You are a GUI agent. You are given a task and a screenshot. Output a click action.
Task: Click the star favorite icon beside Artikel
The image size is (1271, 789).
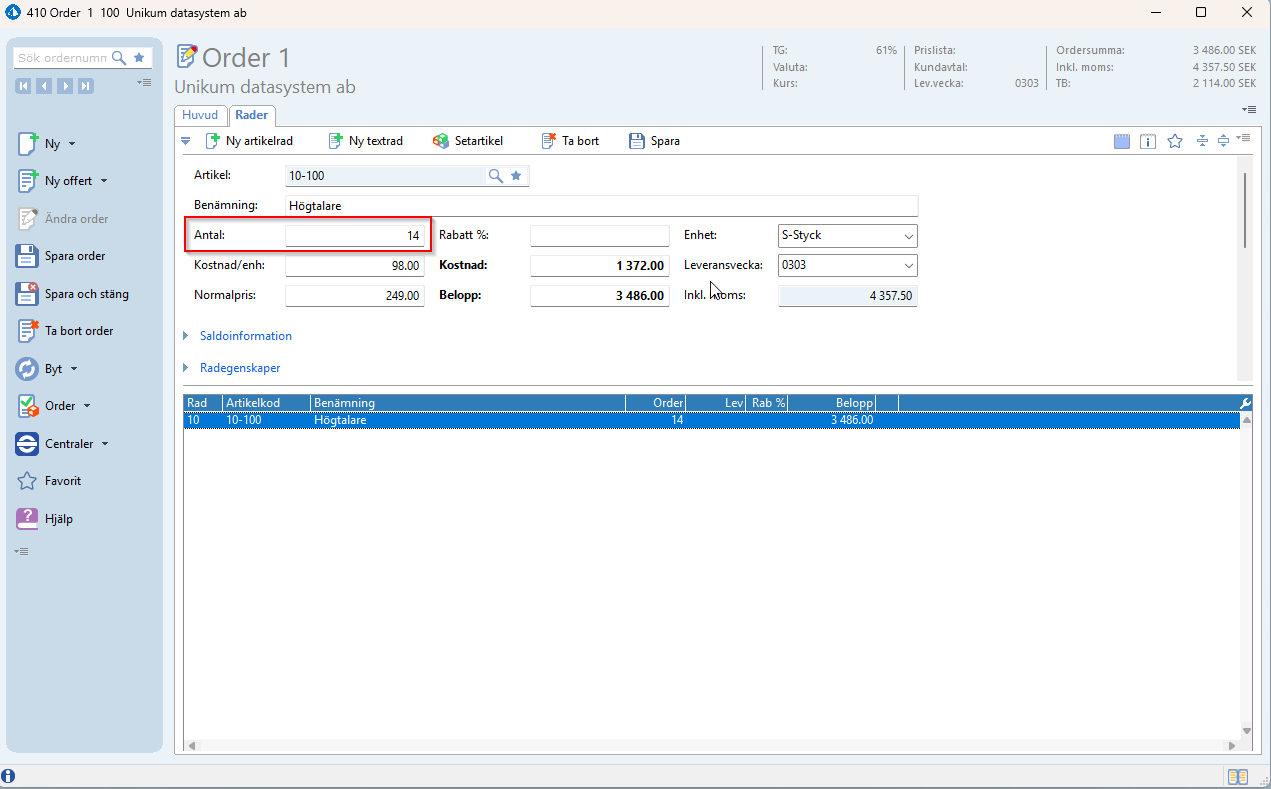click(516, 176)
